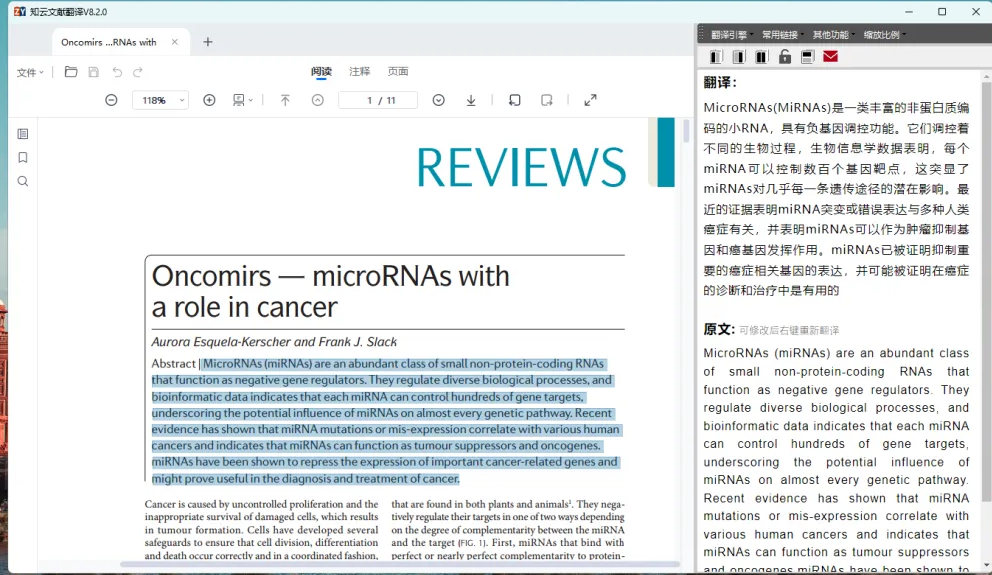Click the 可修改后右键重新翻译 hint text
Screen dimensions: 992x575
pos(789,330)
